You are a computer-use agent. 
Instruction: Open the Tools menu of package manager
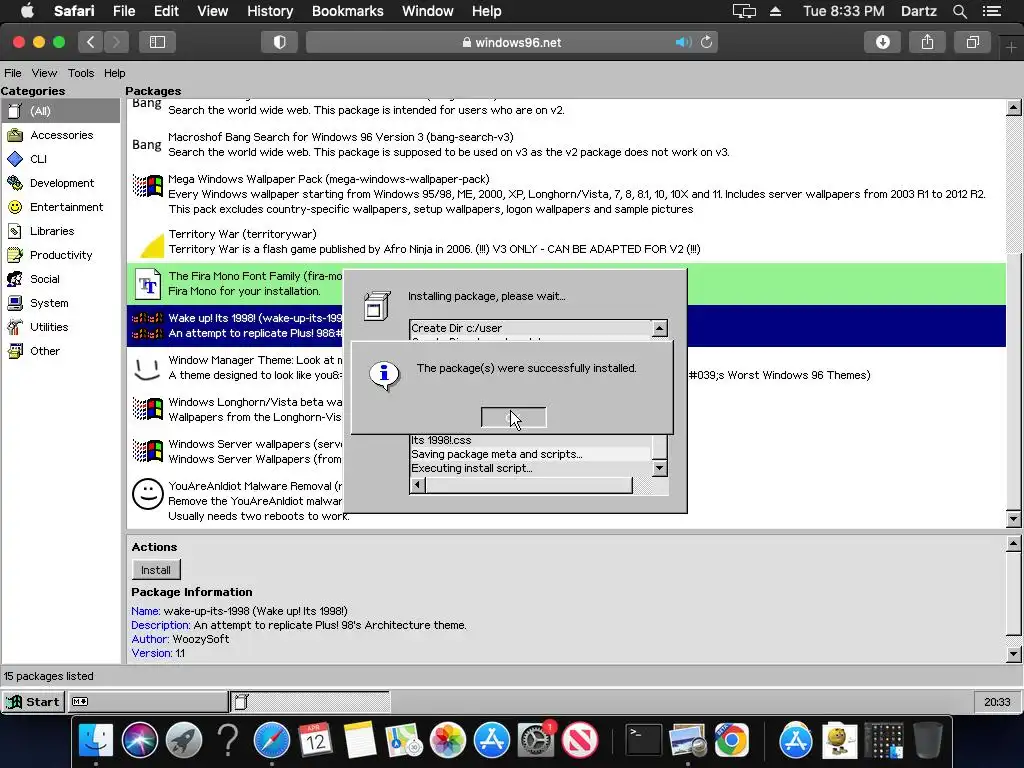click(x=81, y=73)
